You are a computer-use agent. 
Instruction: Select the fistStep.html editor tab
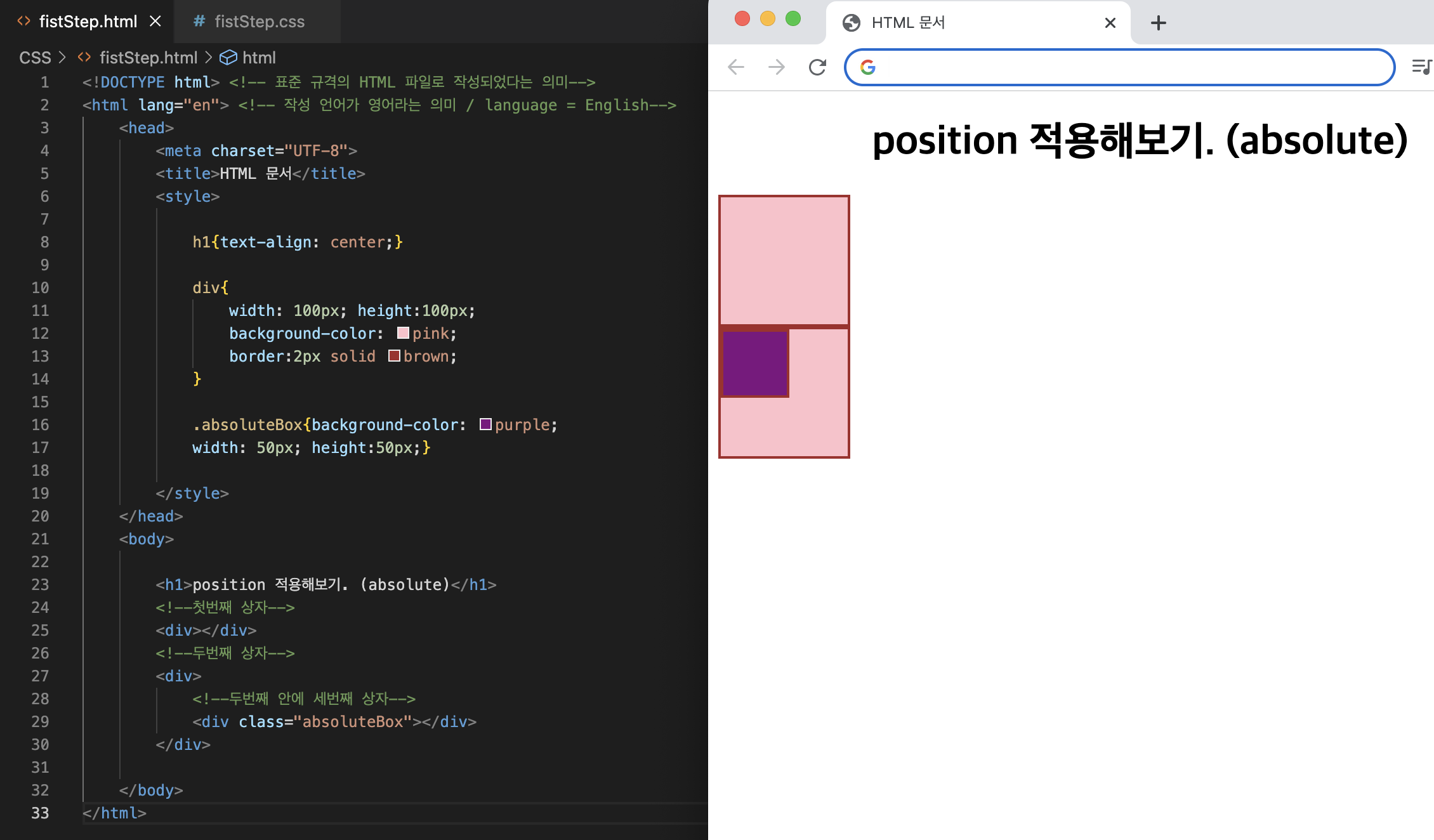click(x=88, y=22)
